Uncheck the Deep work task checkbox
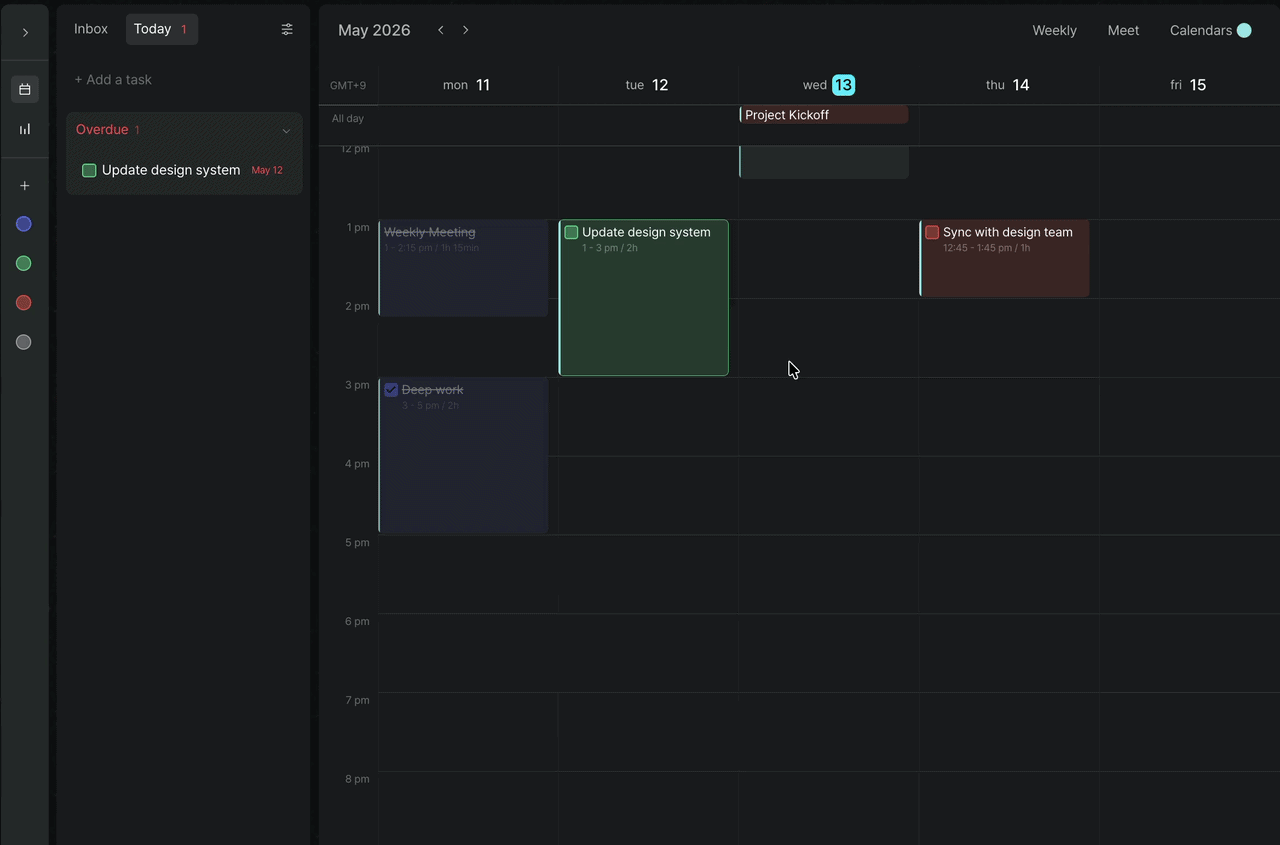This screenshot has width=1280, height=845. coord(392,390)
